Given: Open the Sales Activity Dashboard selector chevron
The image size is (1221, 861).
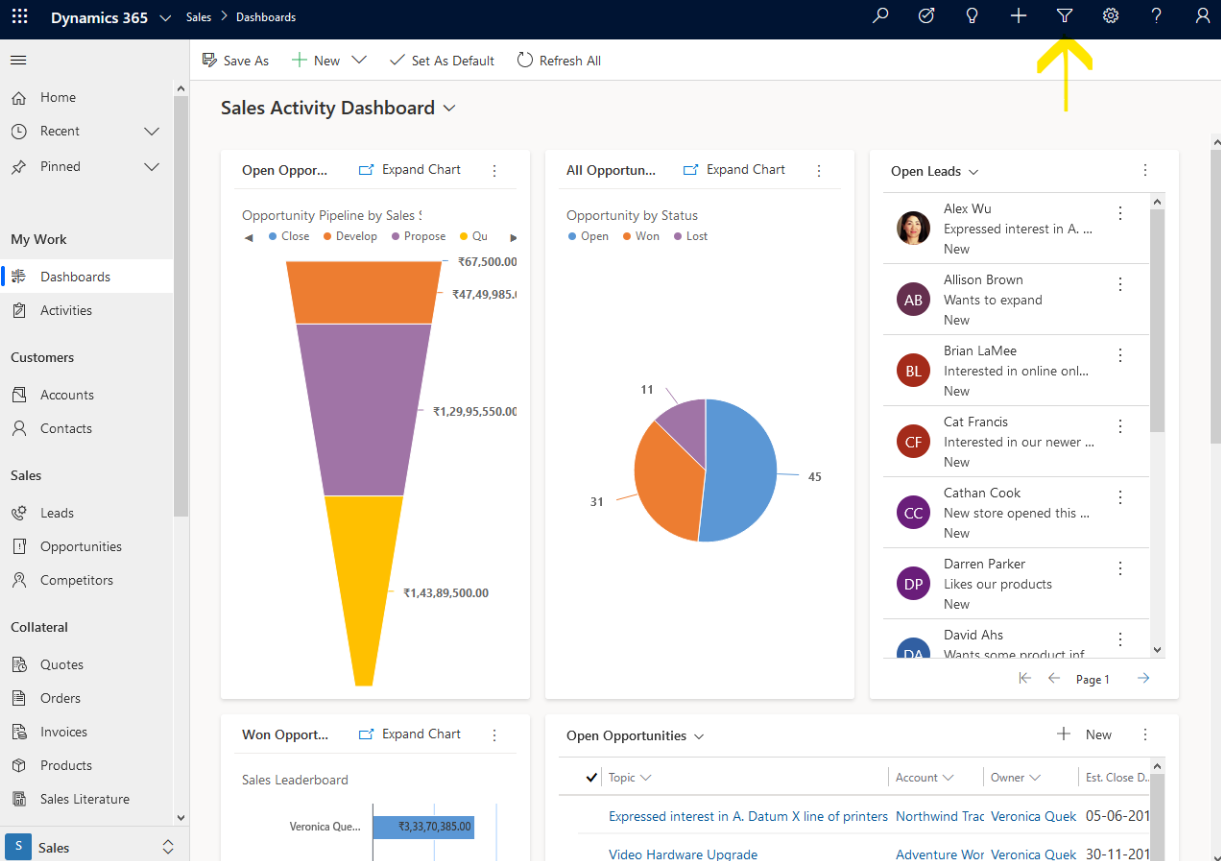Looking at the screenshot, I should [448, 108].
